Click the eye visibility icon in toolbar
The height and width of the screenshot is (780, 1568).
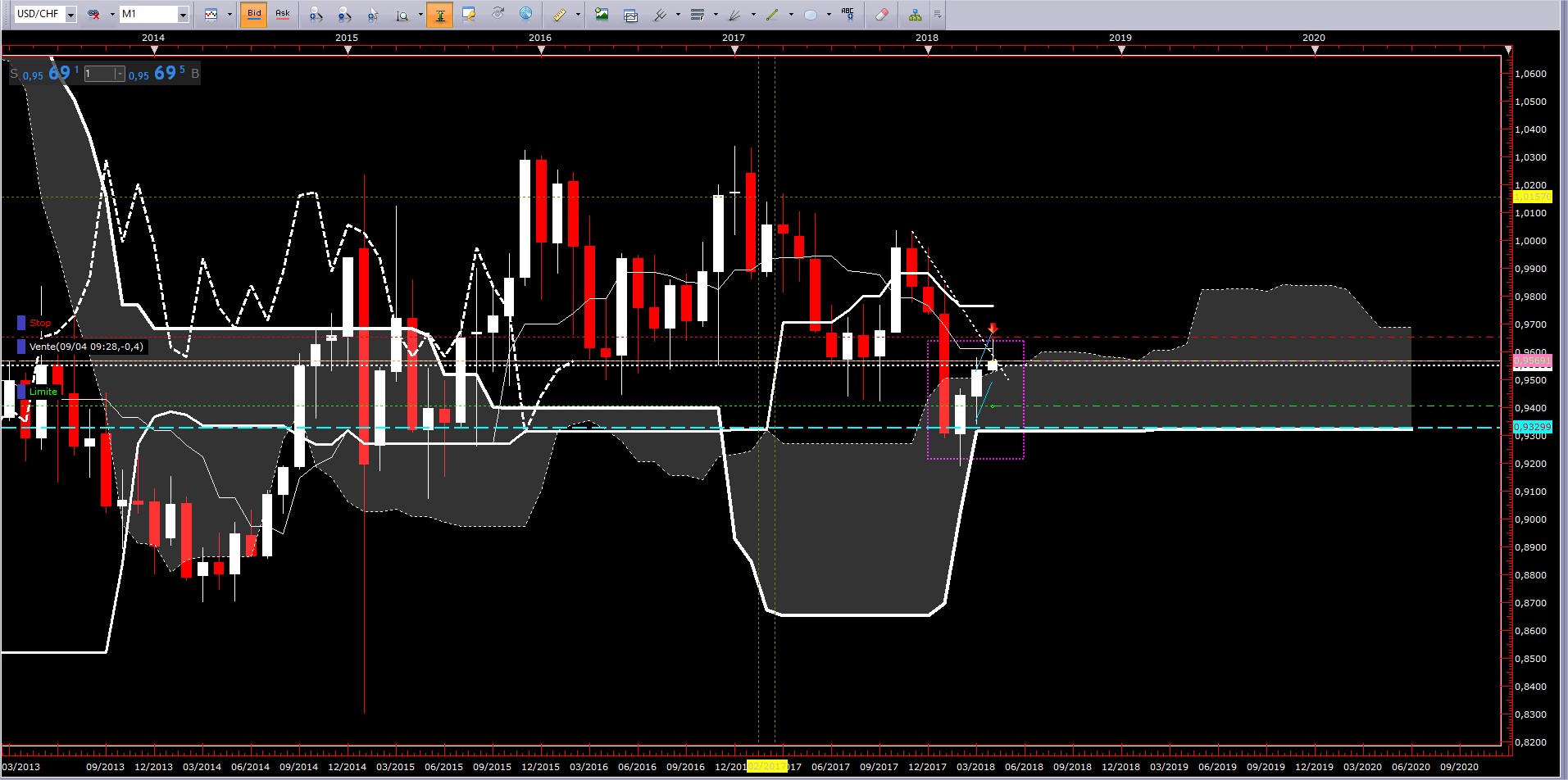[498, 14]
